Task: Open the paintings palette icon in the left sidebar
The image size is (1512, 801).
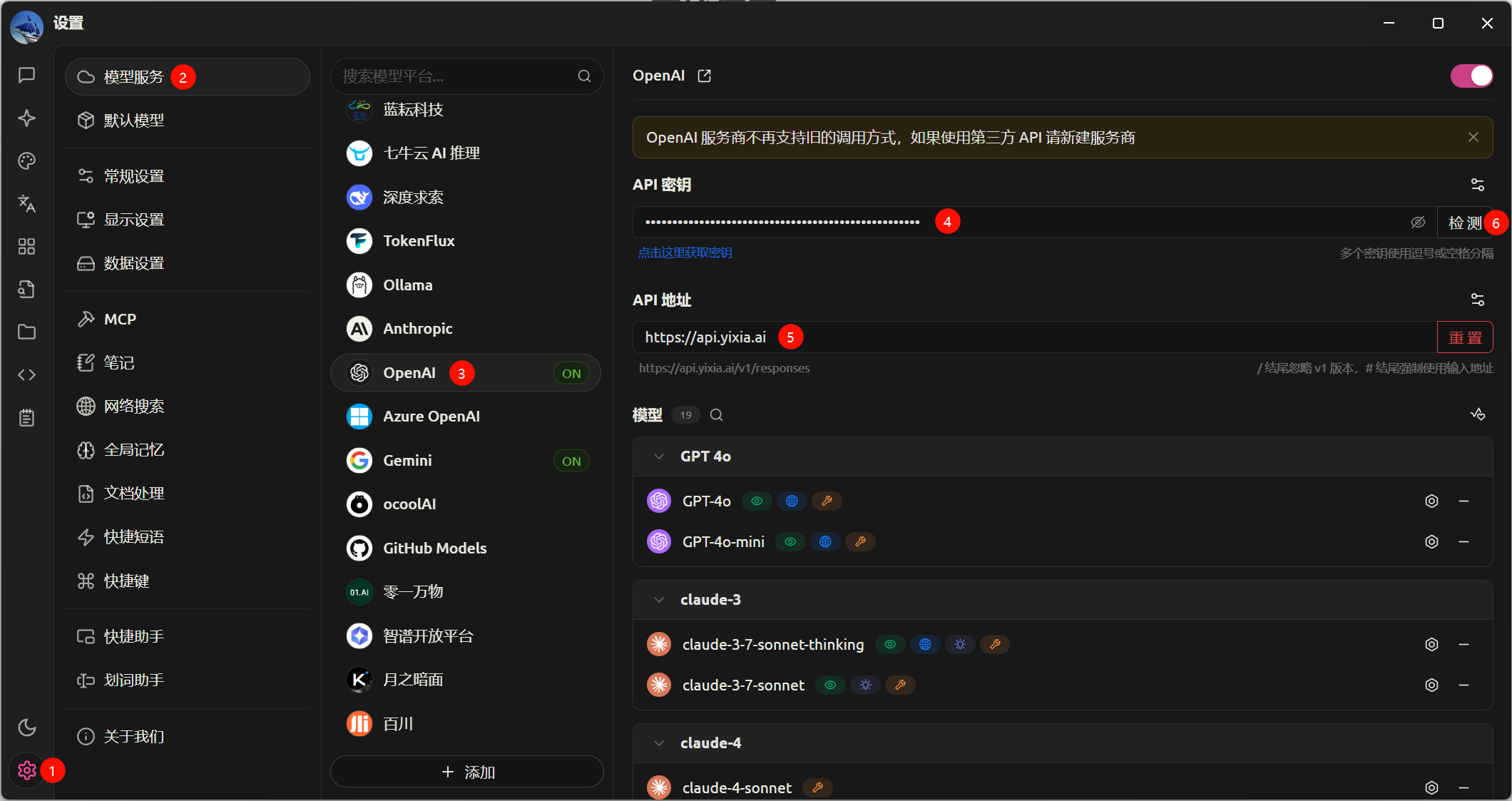Action: point(27,160)
